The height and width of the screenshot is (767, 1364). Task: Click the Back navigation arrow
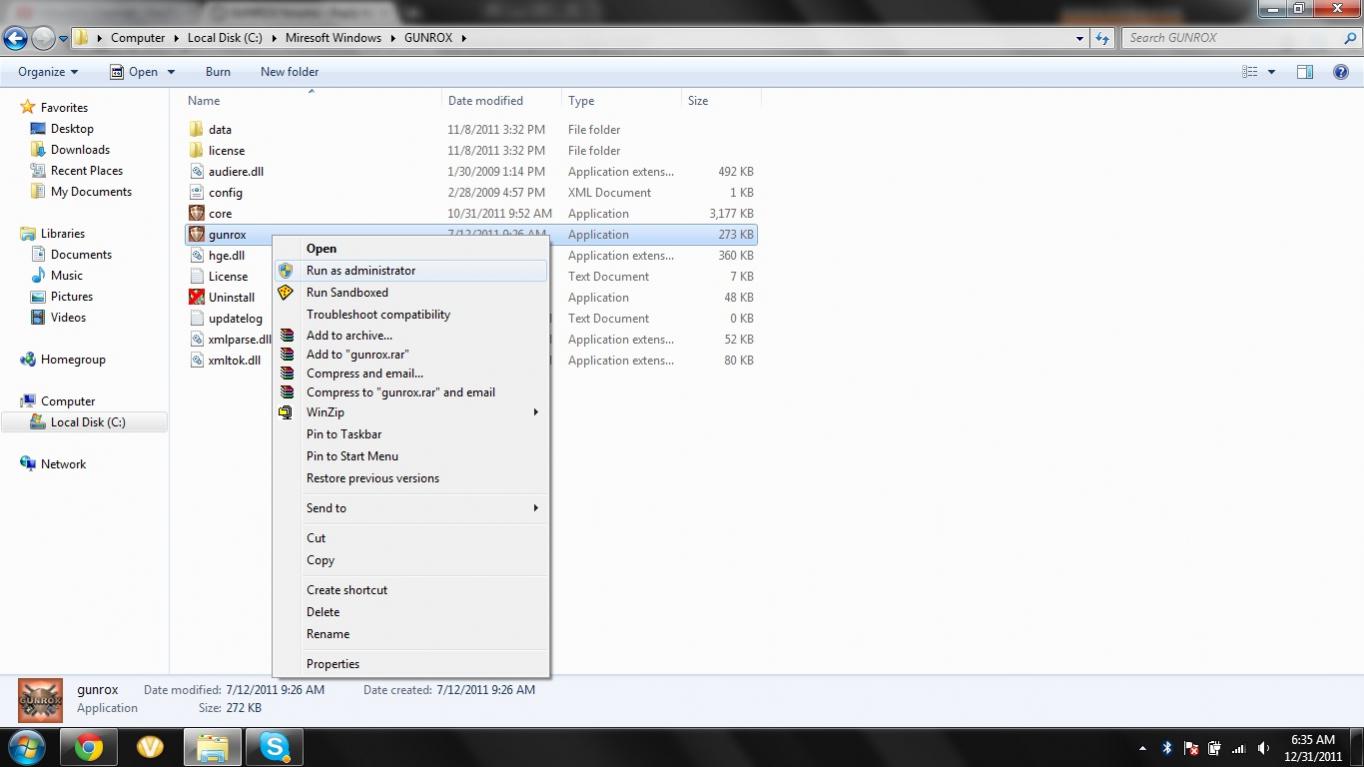16,38
